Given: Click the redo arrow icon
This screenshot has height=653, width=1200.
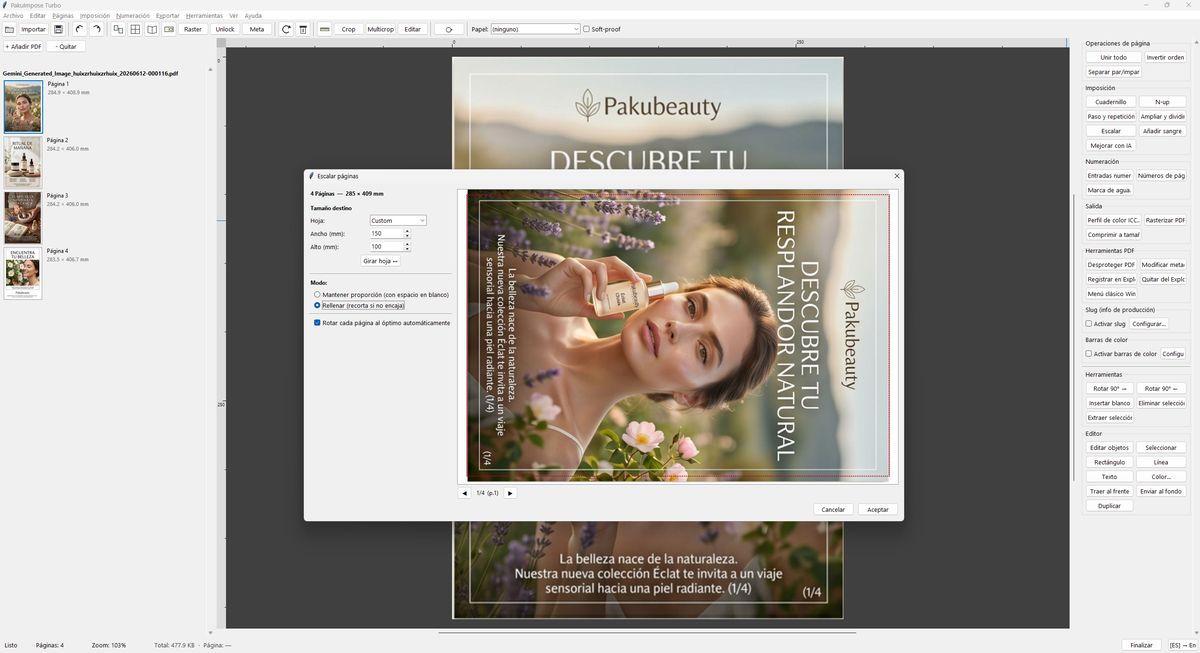Looking at the screenshot, I should point(96,29).
